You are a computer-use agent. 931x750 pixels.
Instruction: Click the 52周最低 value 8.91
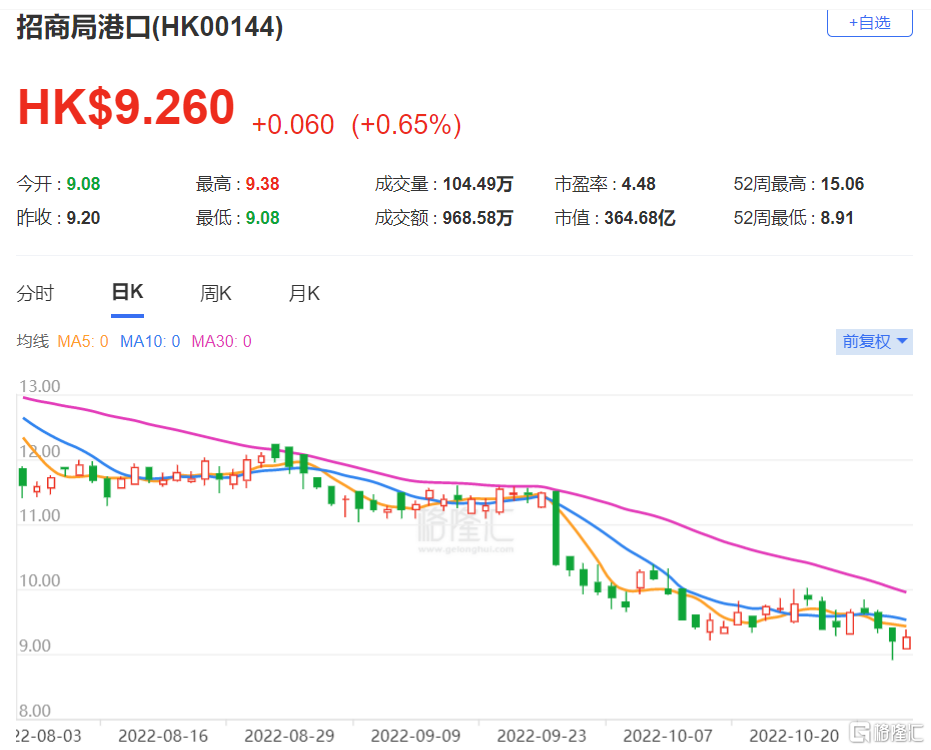[x=837, y=218]
